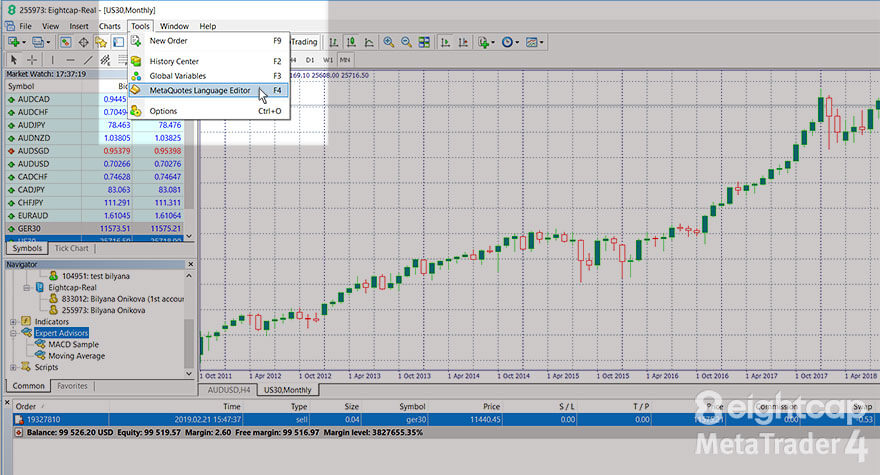Expand the Indicators tree node
Image resolution: width=880 pixels, height=475 pixels.
click(13, 322)
